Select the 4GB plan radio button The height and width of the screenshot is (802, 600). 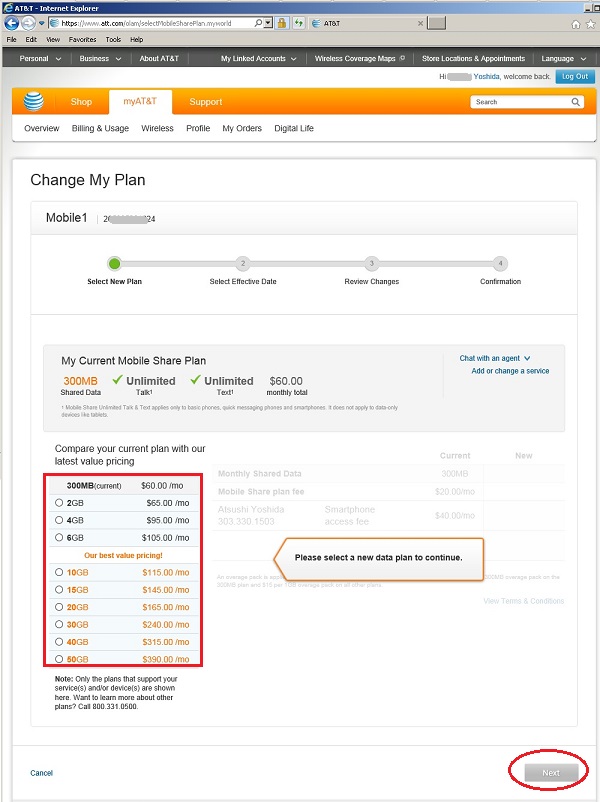(x=59, y=520)
